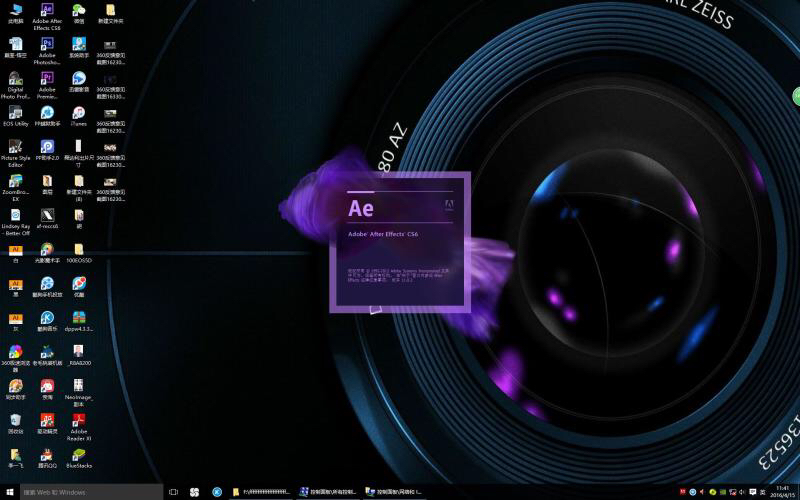Switch to the File Explorer taskbar window

[261, 492]
